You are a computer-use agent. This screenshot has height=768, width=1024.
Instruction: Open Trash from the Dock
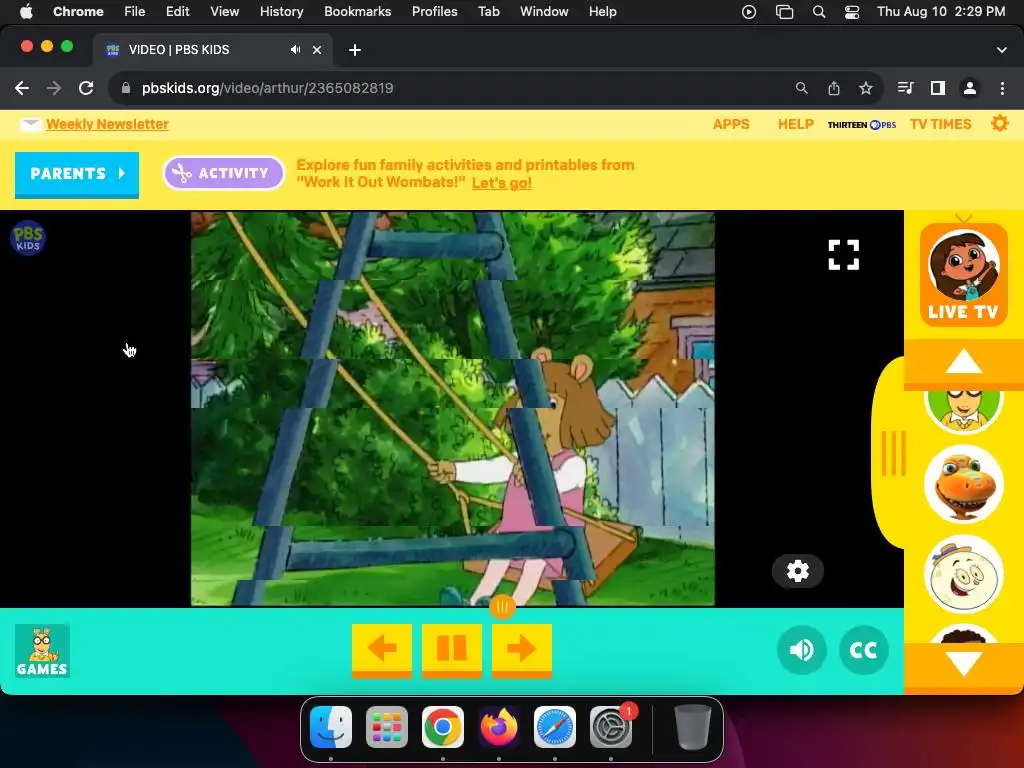[x=692, y=727]
